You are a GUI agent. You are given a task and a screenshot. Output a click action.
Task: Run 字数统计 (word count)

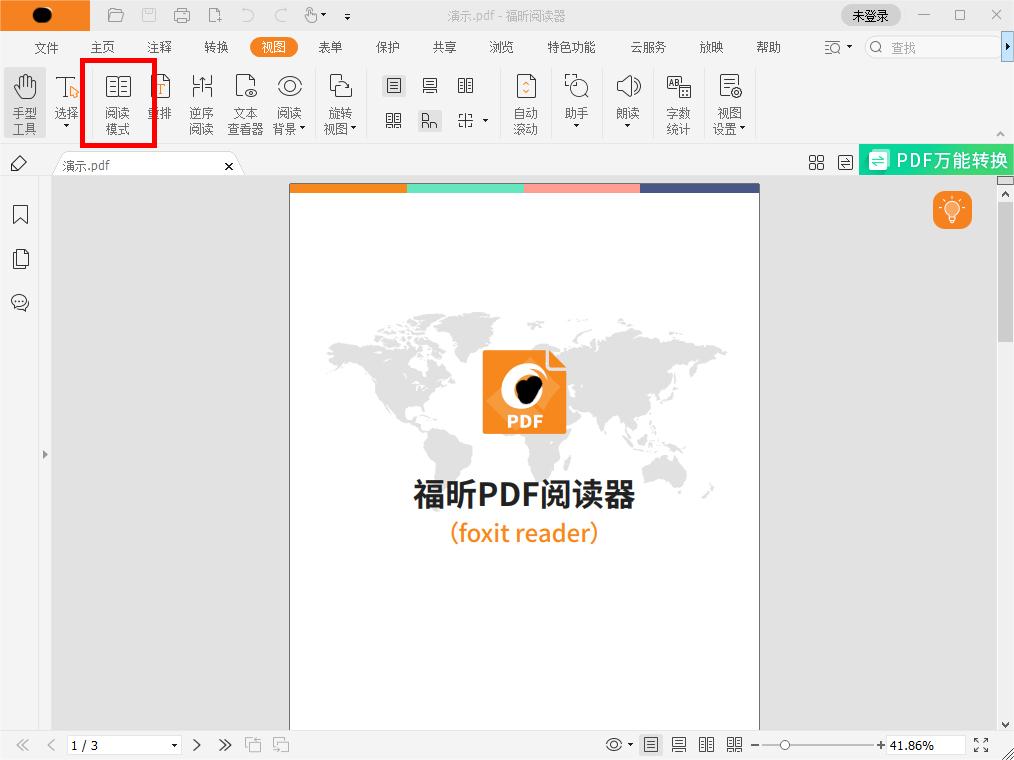tap(679, 102)
